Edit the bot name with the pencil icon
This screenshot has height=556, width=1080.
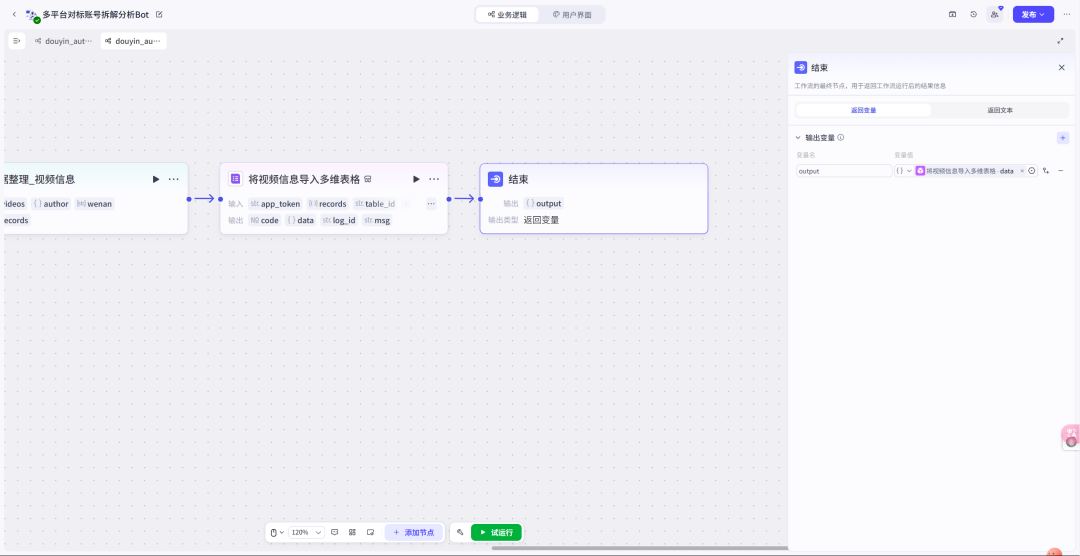(160, 14)
